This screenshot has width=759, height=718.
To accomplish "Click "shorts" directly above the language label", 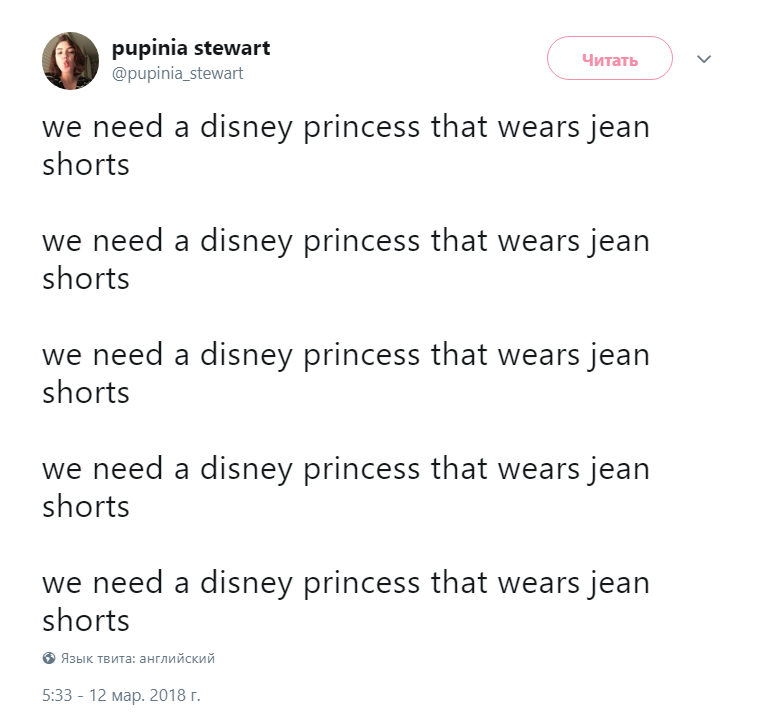I will coord(86,620).
